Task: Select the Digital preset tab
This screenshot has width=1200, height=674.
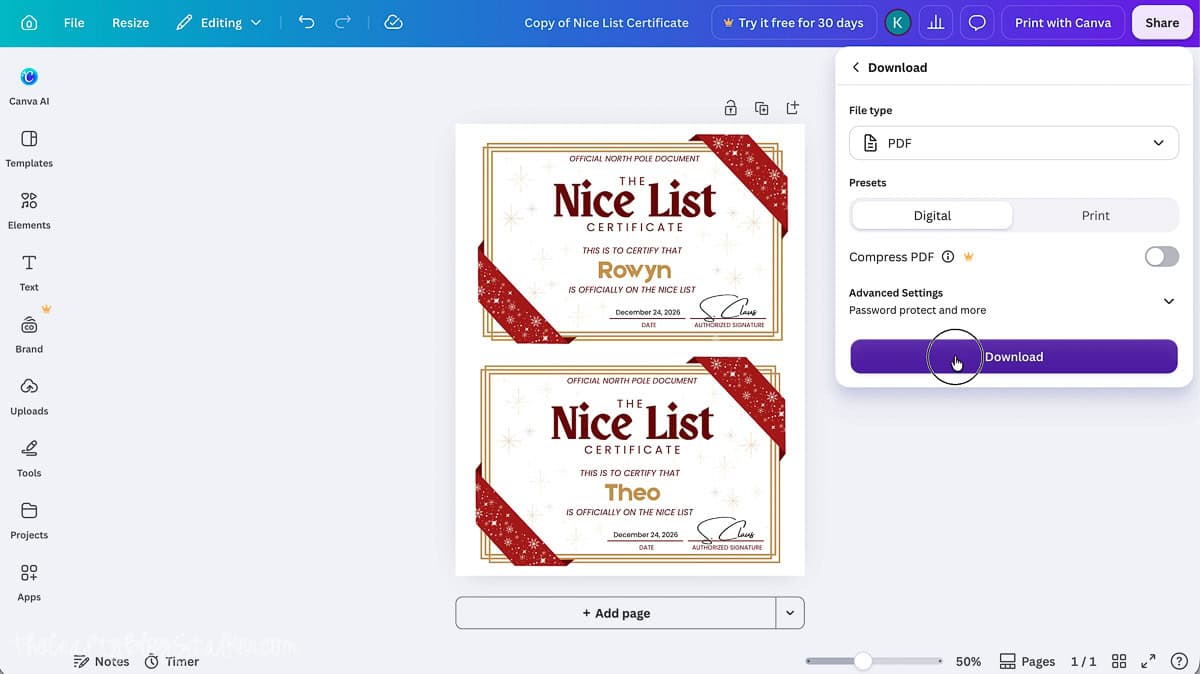Action: click(932, 215)
